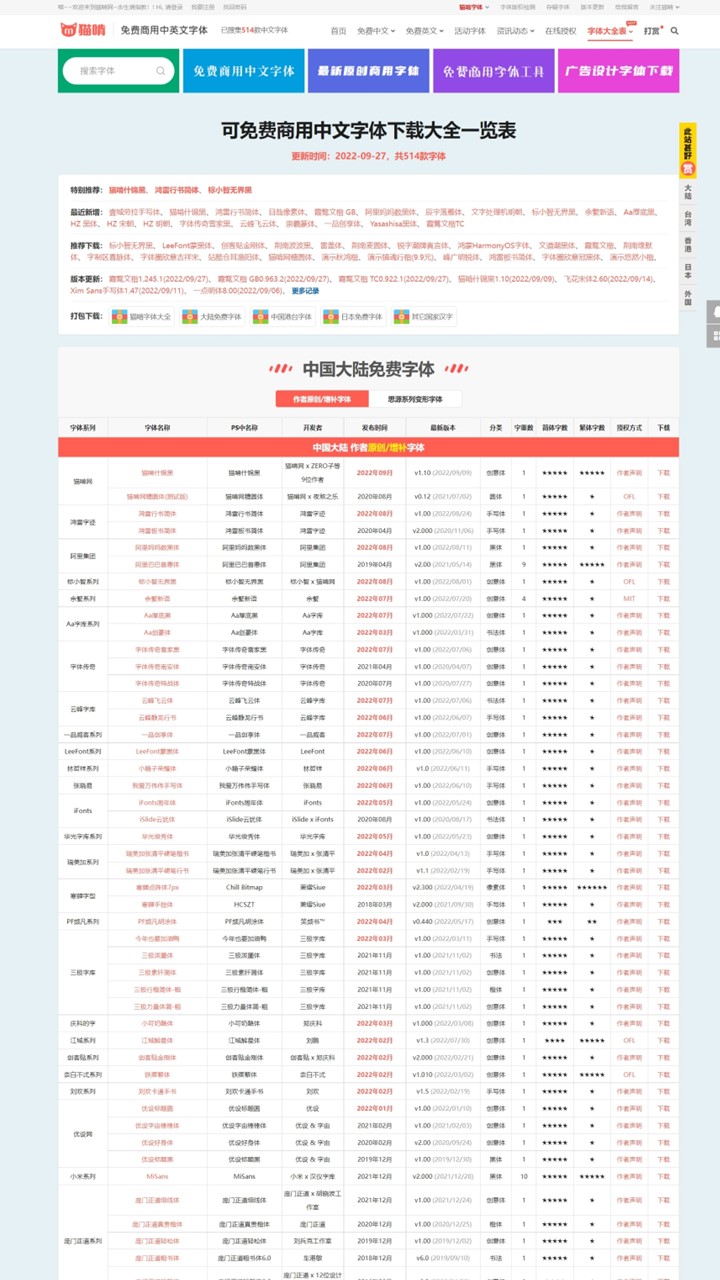720x1280 pixels.
Task: Jump to 日本 section in sidebar
Action: coord(688,269)
